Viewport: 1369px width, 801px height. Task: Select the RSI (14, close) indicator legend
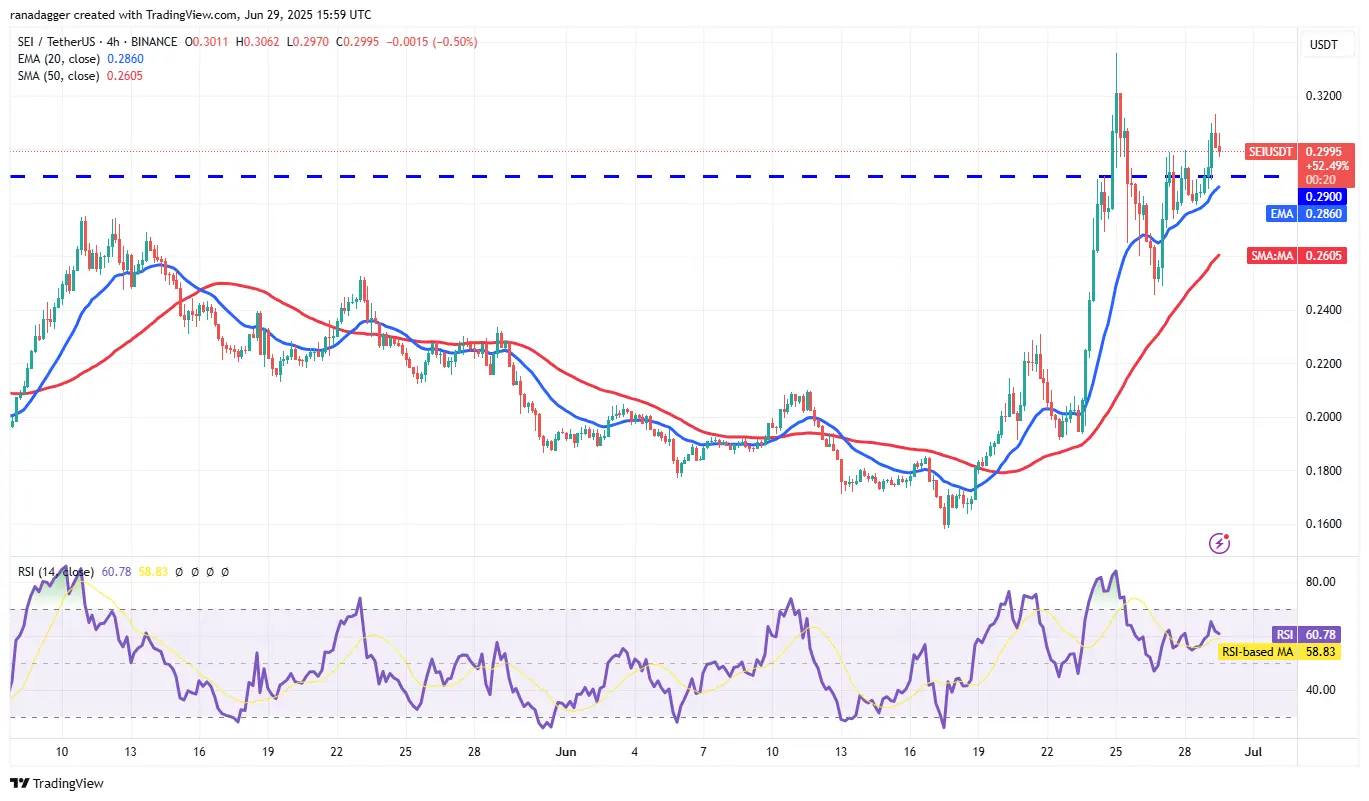[x=58, y=572]
